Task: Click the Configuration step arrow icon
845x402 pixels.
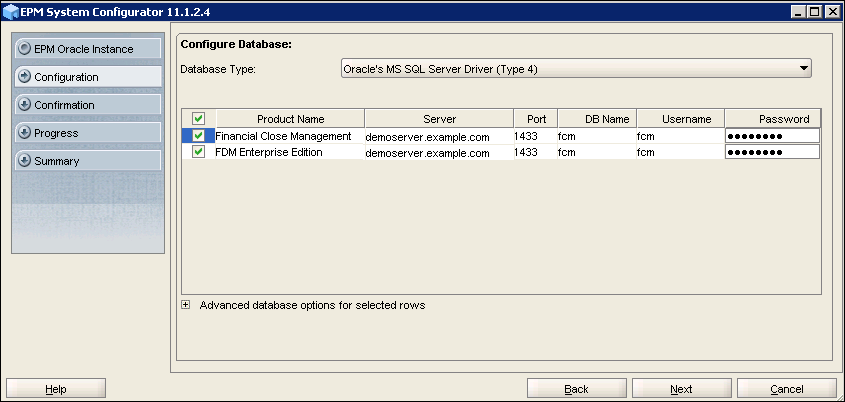Action: pos(25,77)
